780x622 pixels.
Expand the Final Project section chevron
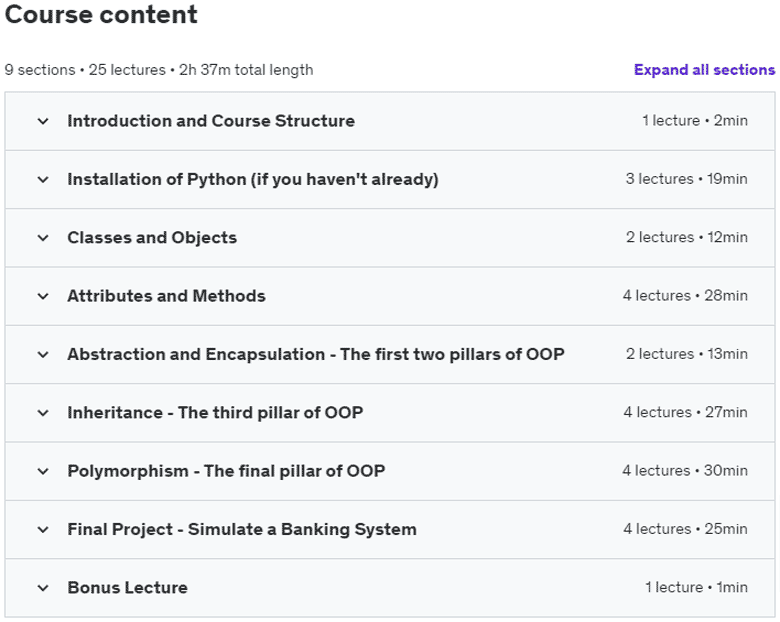pyautogui.click(x=43, y=529)
